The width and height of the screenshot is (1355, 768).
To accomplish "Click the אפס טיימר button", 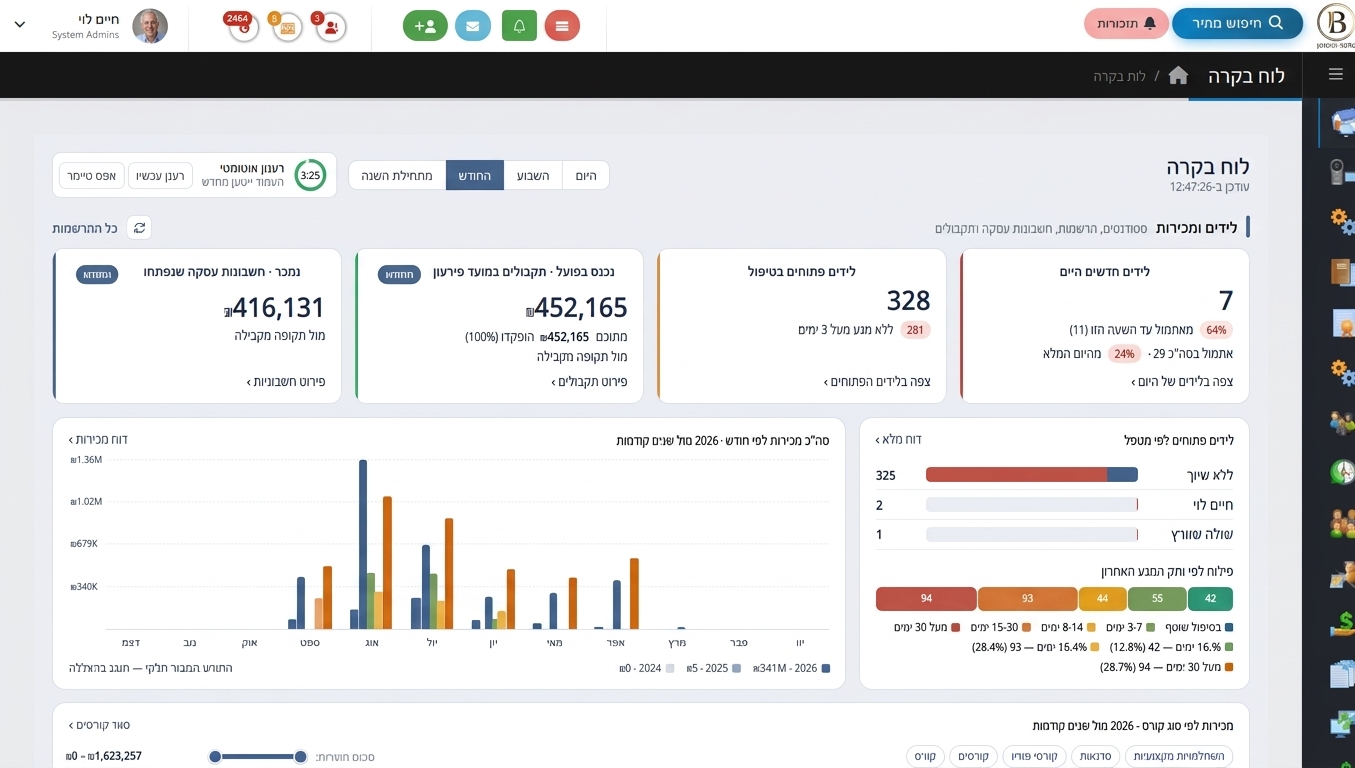I will [x=92, y=175].
